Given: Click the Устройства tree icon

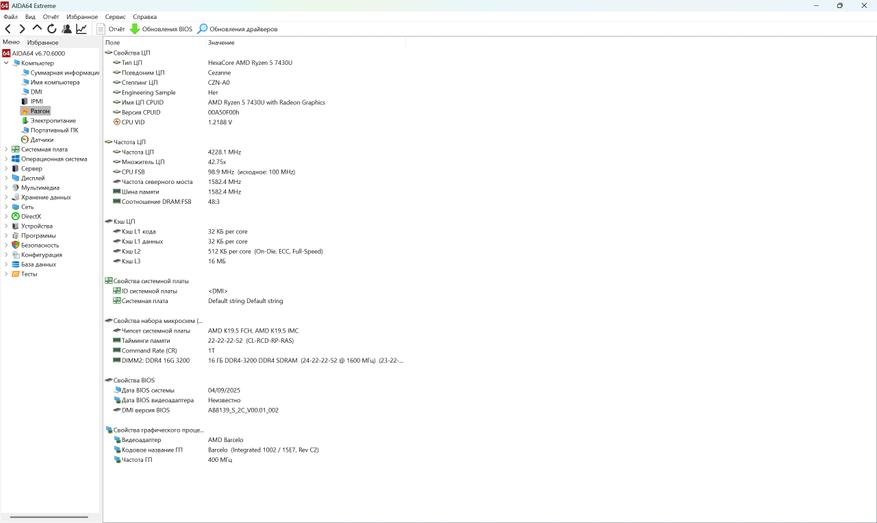Looking at the screenshot, I should (x=16, y=226).
